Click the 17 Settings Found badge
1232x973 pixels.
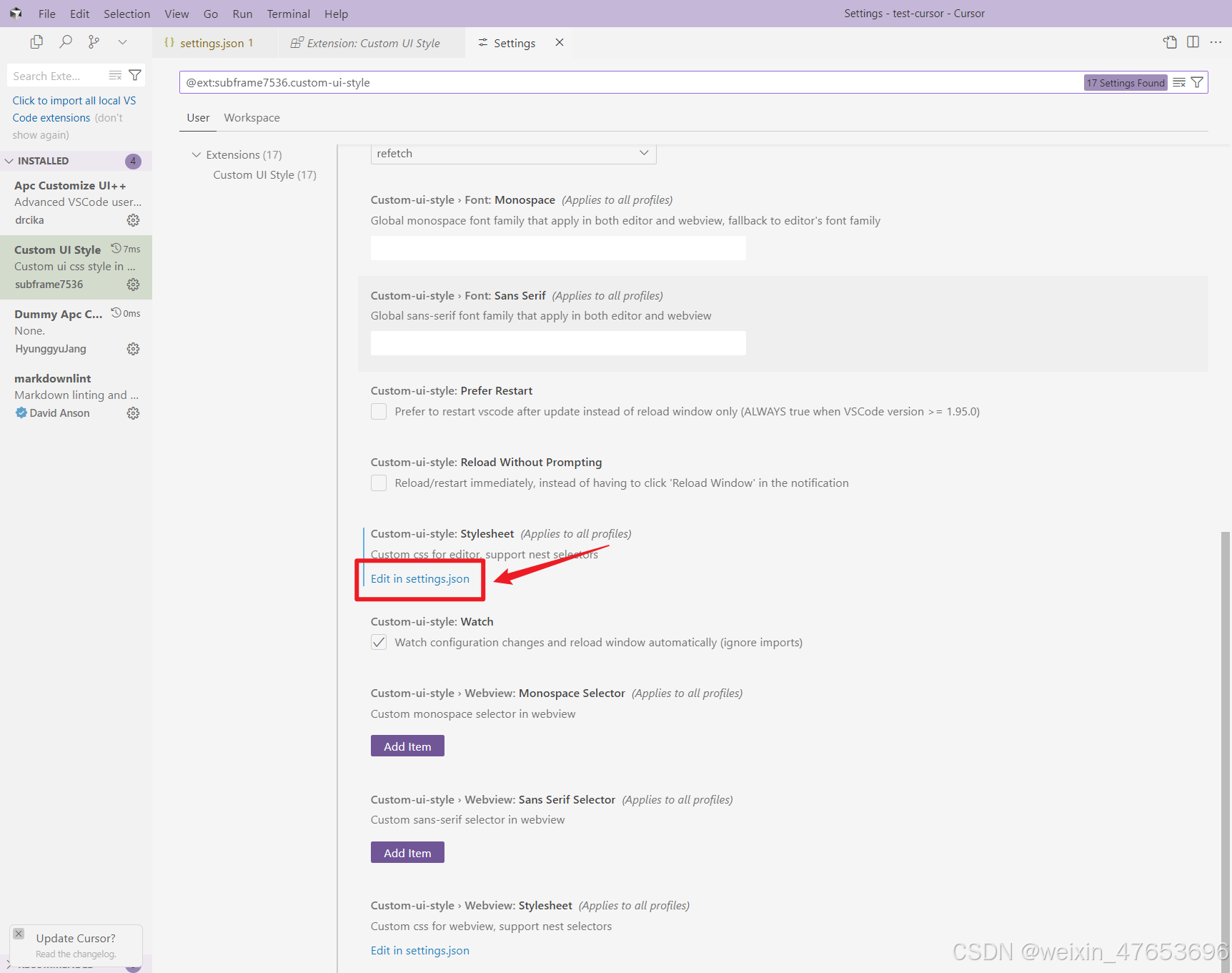[x=1126, y=83]
